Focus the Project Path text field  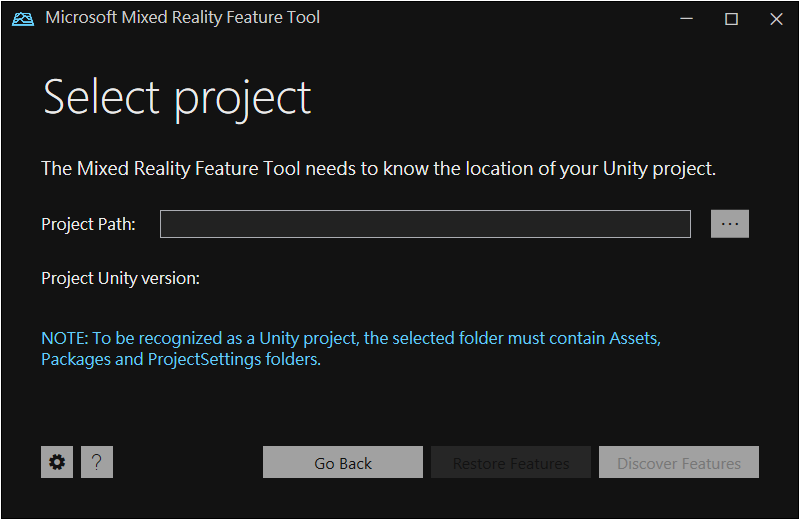click(x=425, y=224)
